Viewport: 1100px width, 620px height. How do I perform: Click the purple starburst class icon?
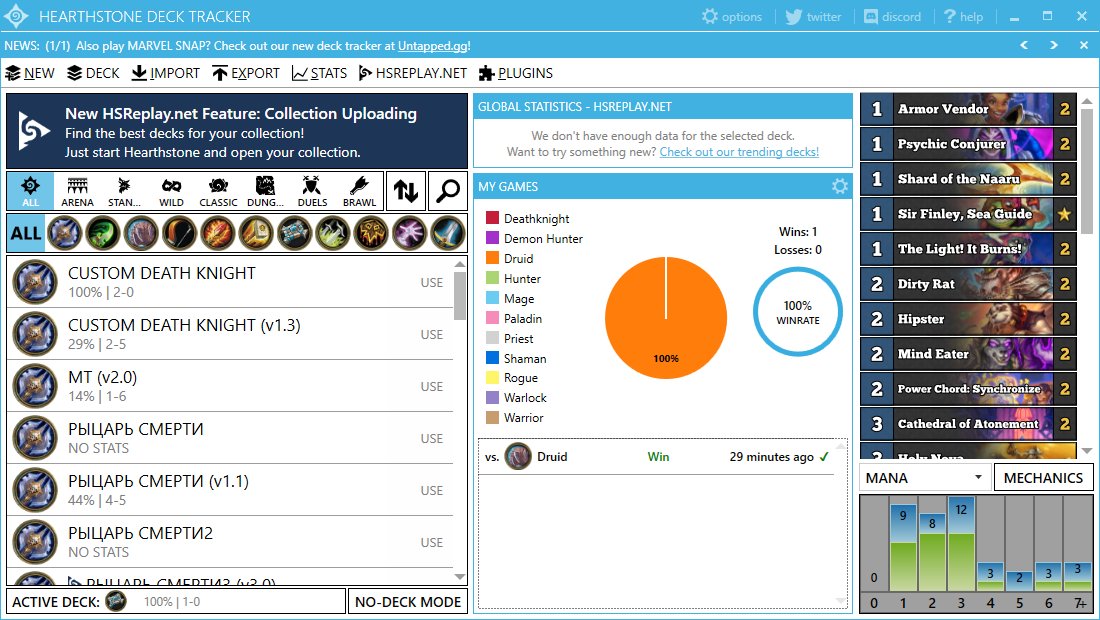(x=409, y=233)
